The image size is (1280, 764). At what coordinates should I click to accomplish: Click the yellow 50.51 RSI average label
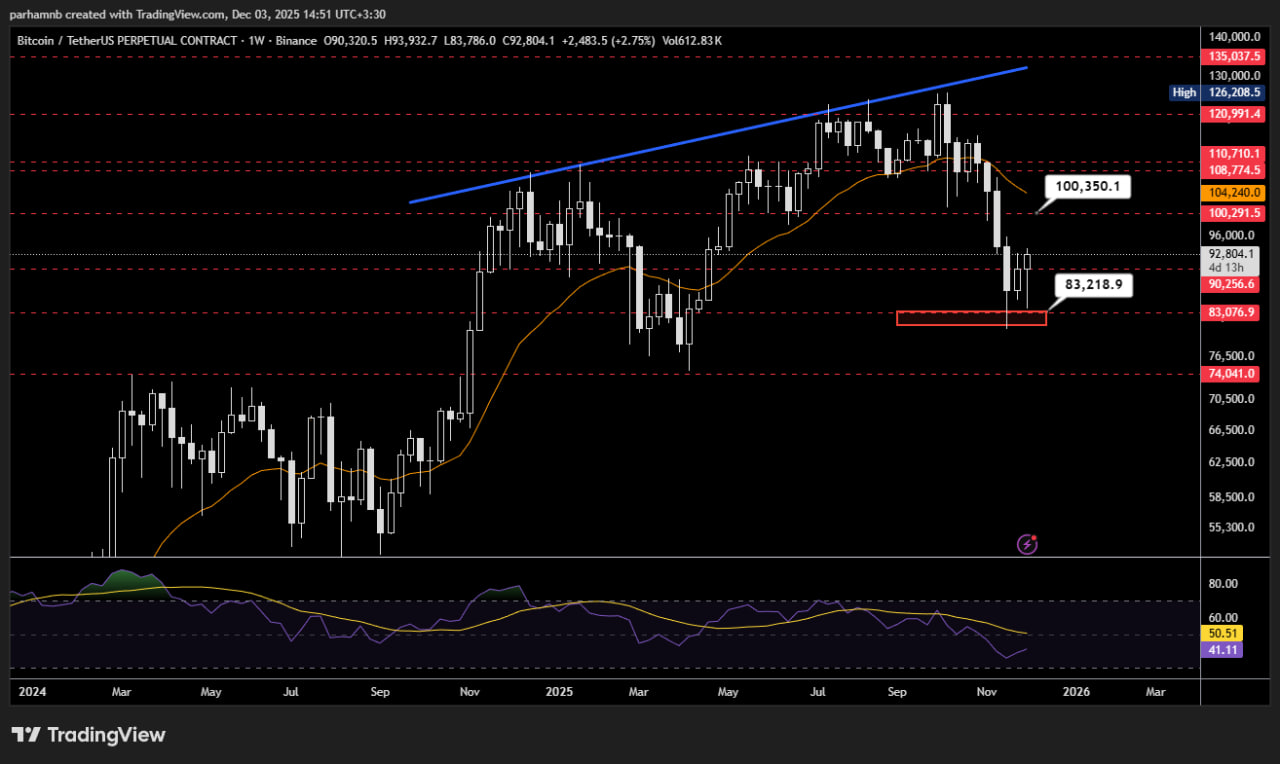pyautogui.click(x=1224, y=633)
